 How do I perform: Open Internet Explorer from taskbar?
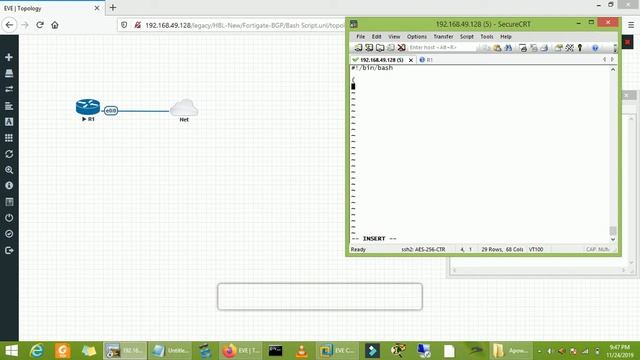coord(37,351)
